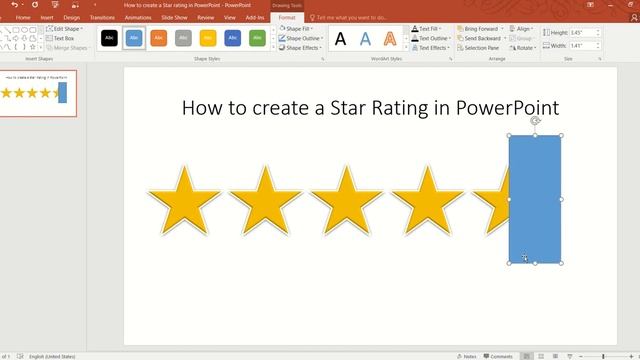This screenshot has width=640, height=360.
Task: Apply the black shape style
Action: coord(109,38)
